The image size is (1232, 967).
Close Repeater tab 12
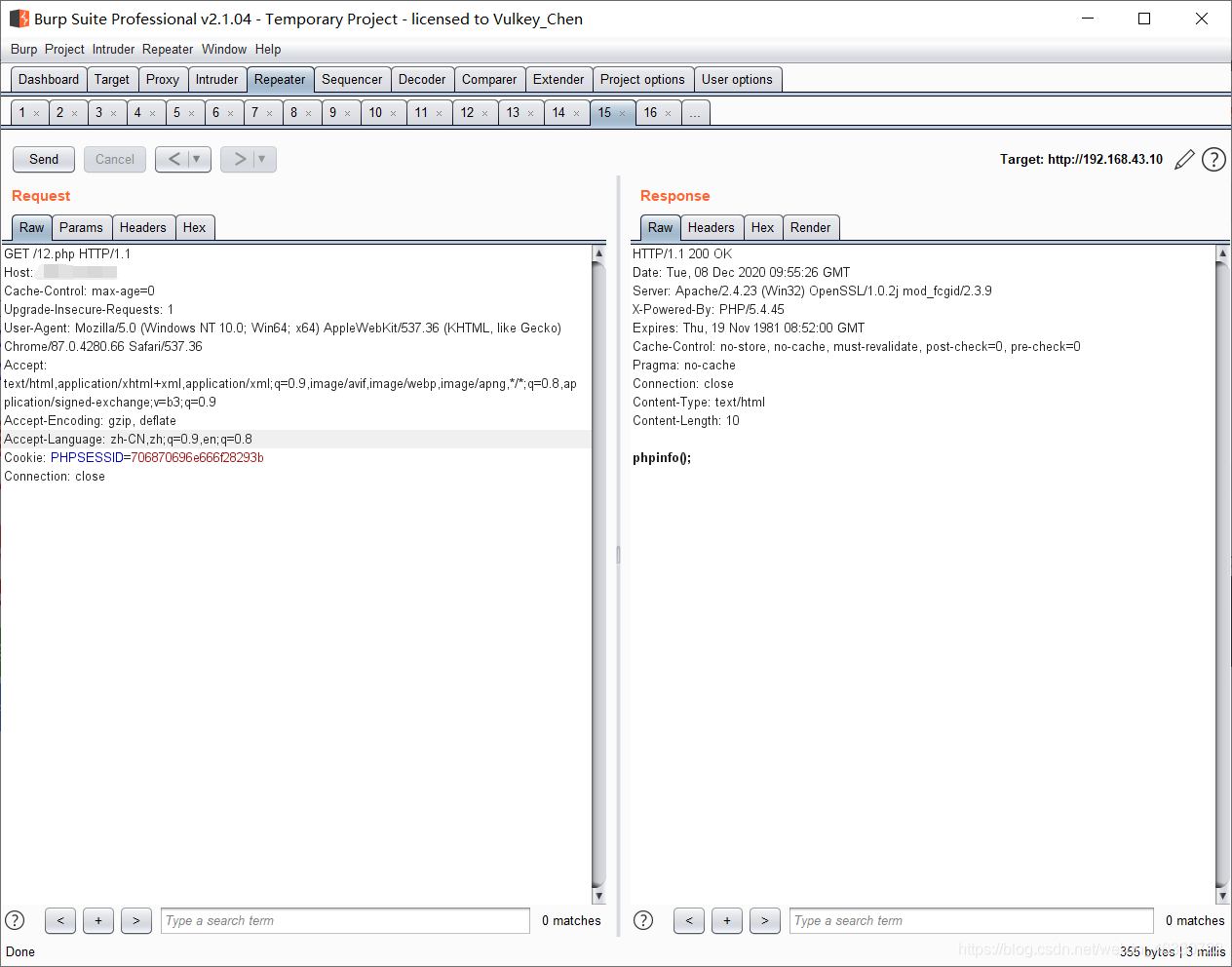pos(484,114)
